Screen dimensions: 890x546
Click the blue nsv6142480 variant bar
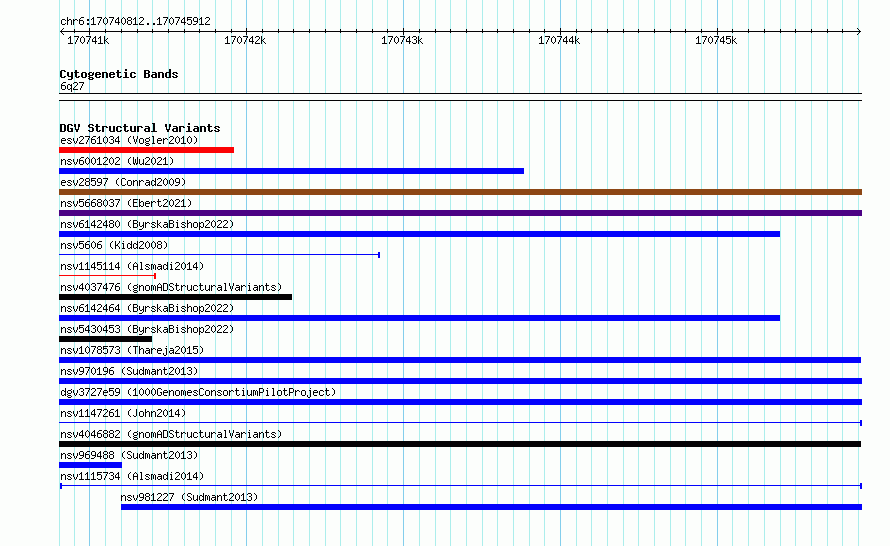(419, 234)
